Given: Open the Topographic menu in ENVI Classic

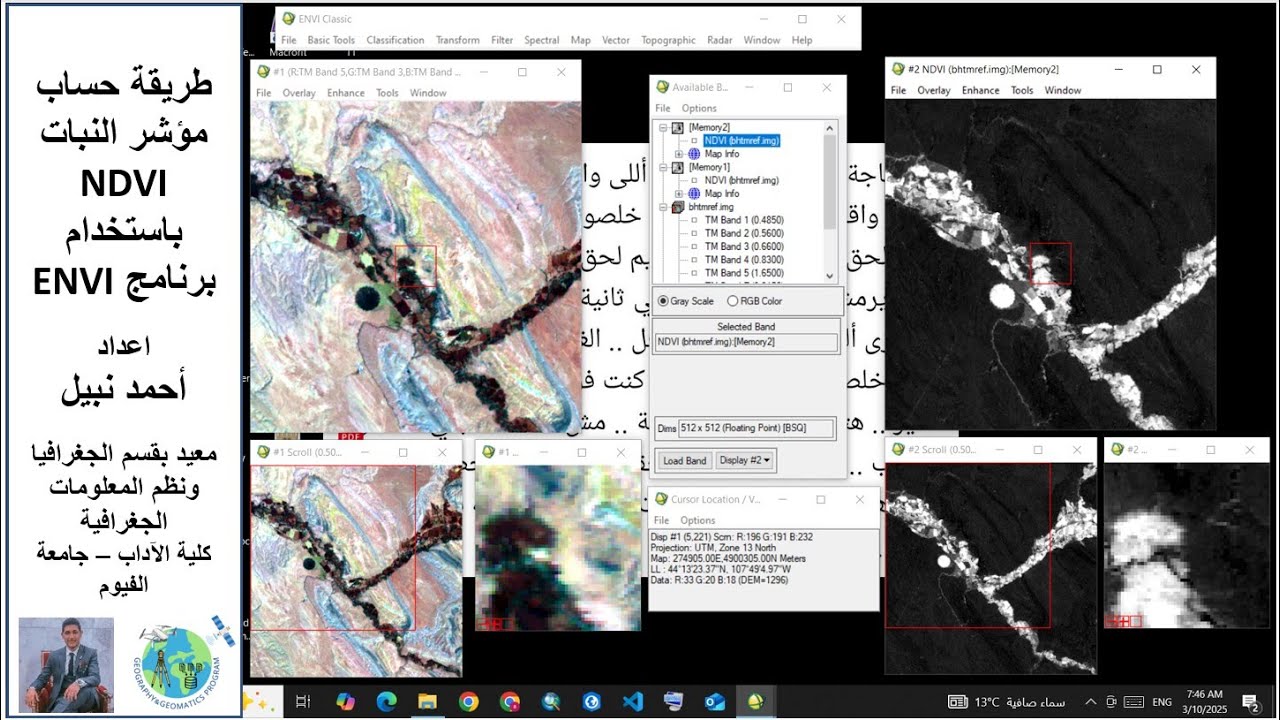Looking at the screenshot, I should tap(668, 40).
